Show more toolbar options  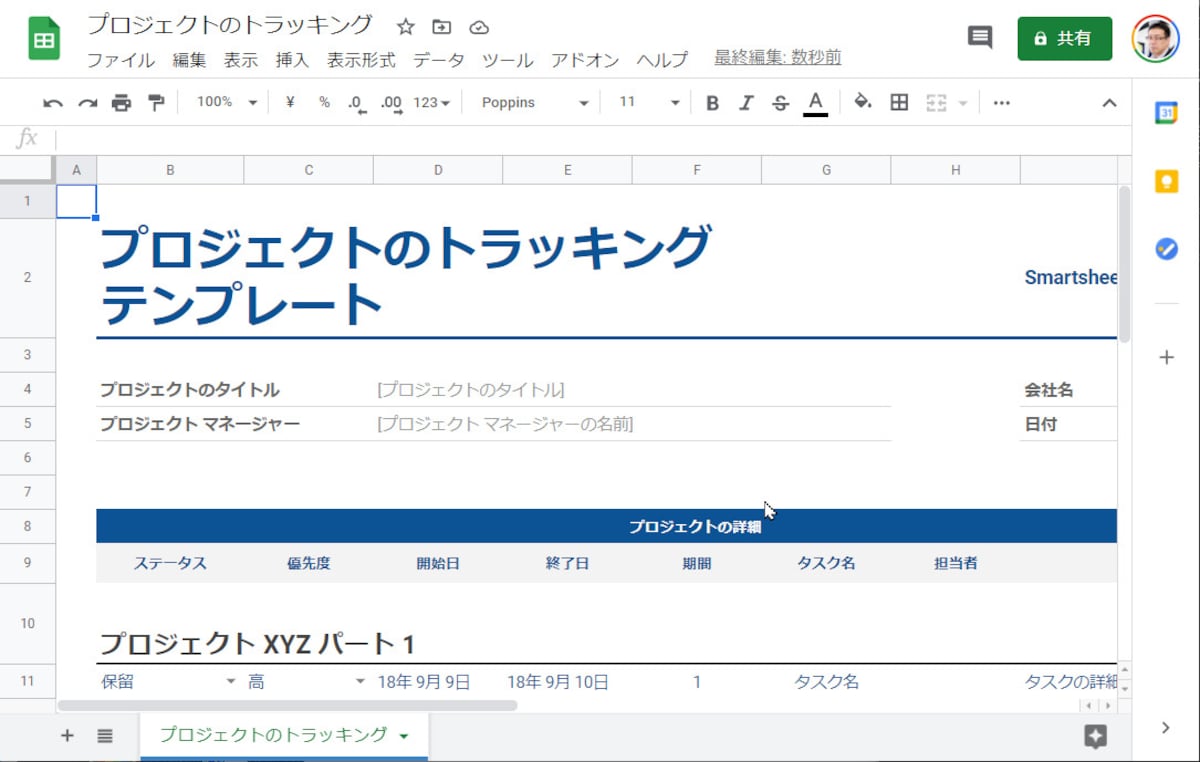coord(1001,102)
